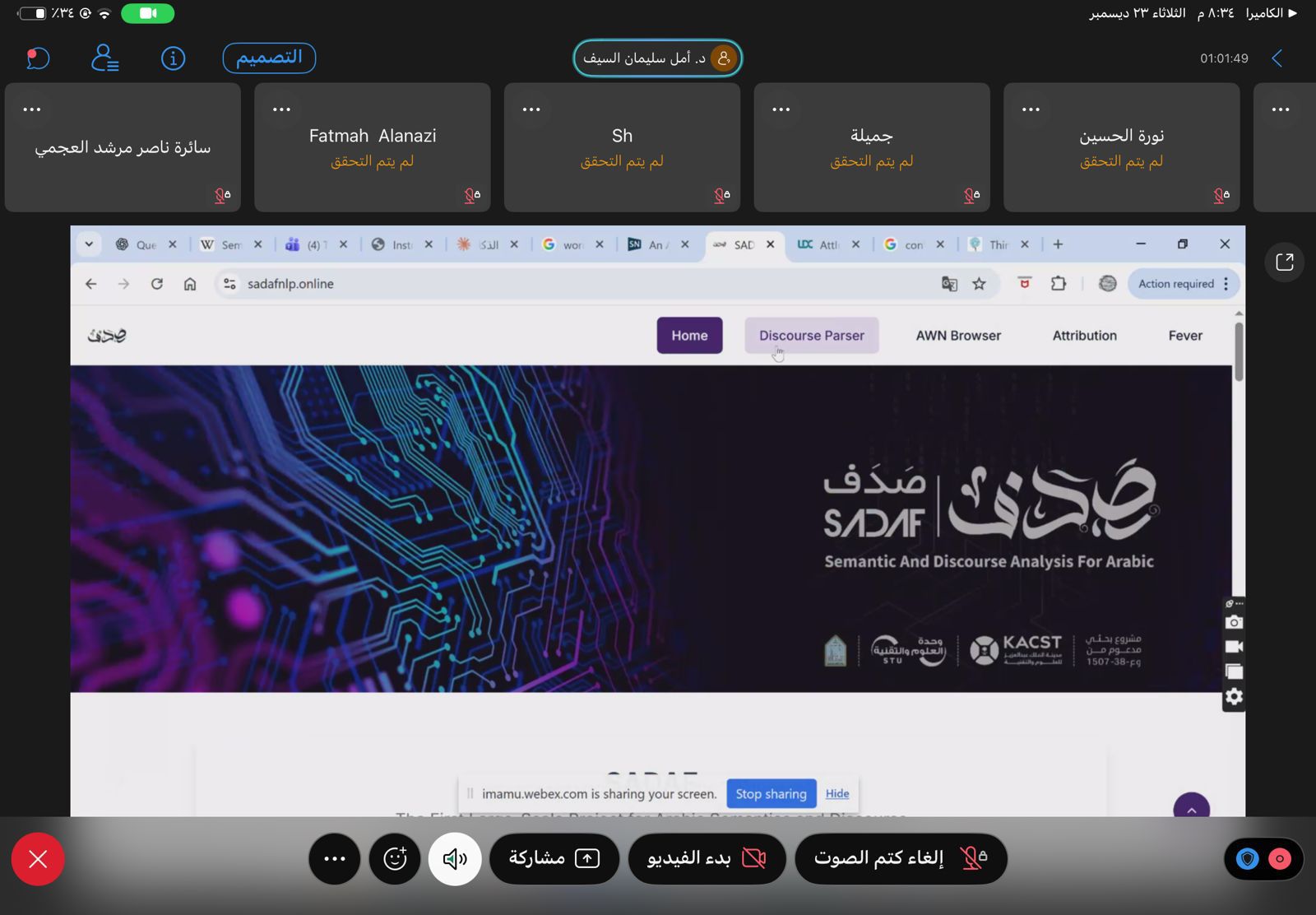Open the bottom bar more options menu

[334, 859]
